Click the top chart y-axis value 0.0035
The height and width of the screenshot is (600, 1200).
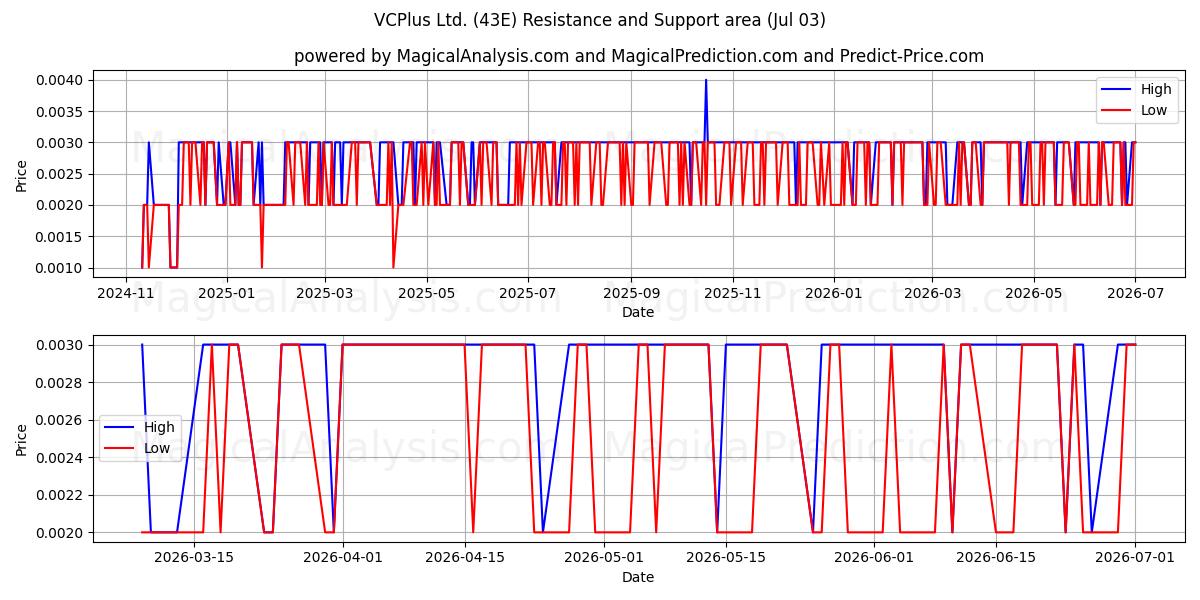(62, 111)
